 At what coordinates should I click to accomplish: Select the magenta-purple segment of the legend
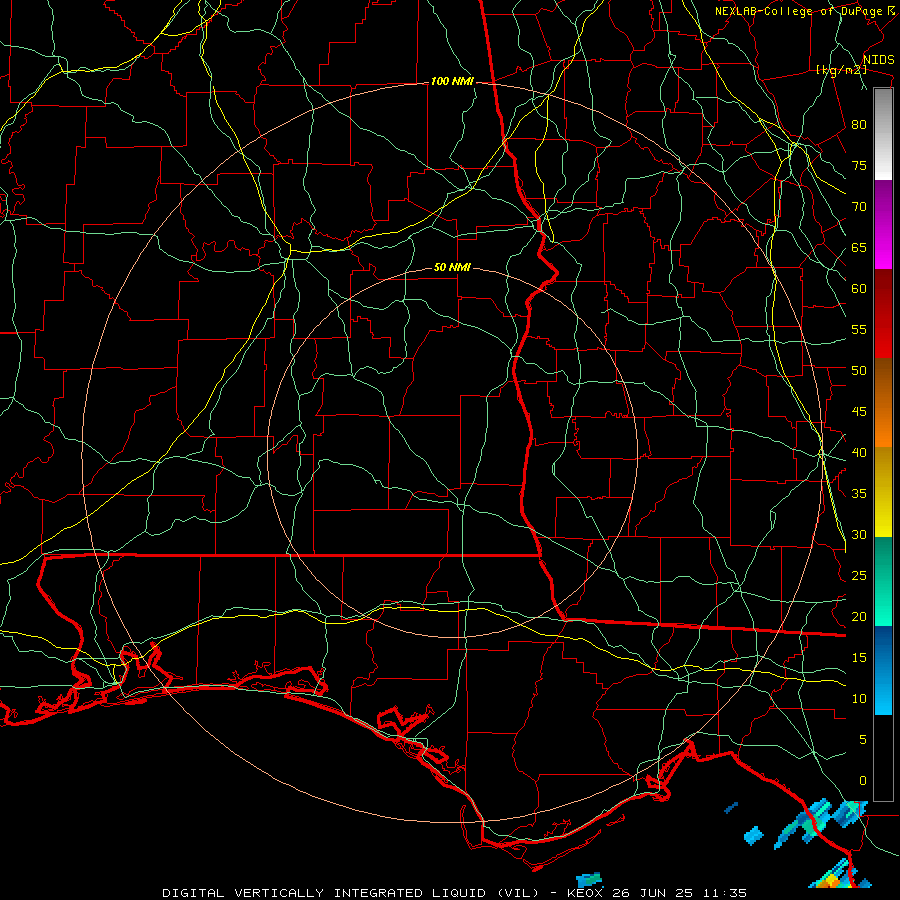pos(883,225)
